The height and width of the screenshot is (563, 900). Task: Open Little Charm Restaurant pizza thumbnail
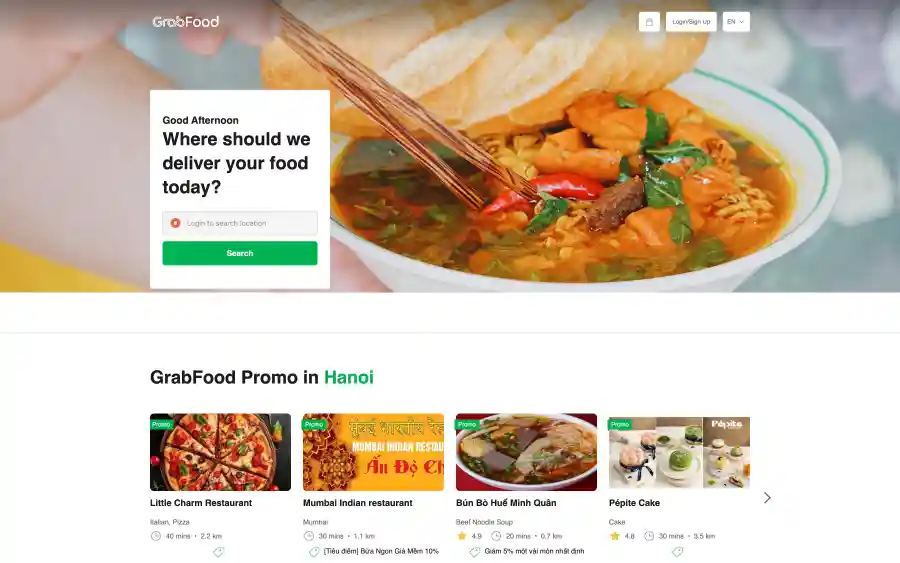[x=220, y=452]
